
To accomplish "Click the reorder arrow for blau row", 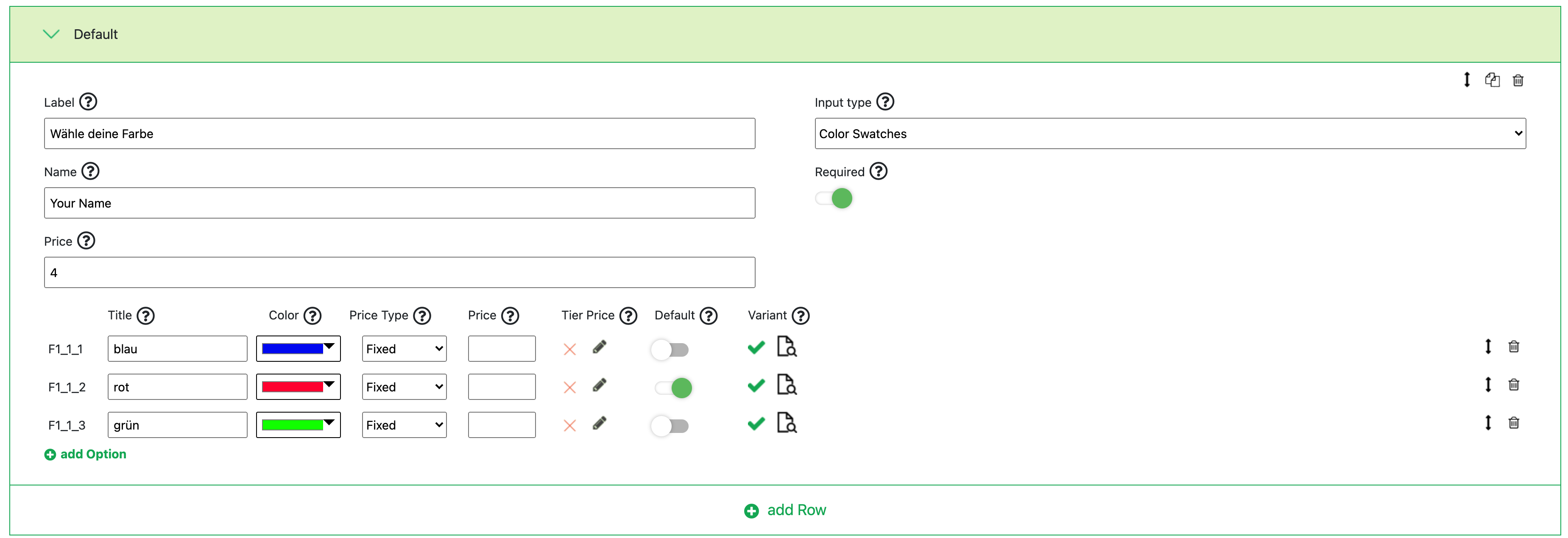I will point(1488,347).
